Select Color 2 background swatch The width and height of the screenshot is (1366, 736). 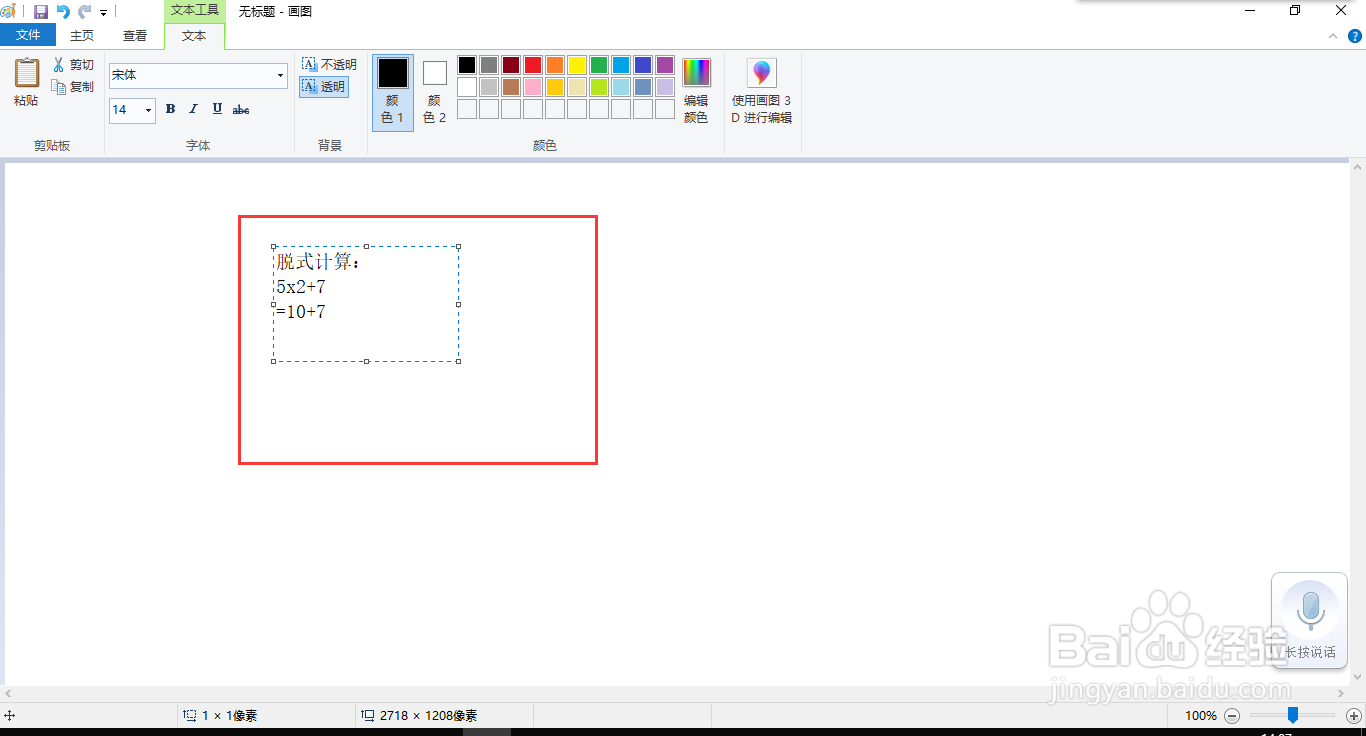click(435, 93)
